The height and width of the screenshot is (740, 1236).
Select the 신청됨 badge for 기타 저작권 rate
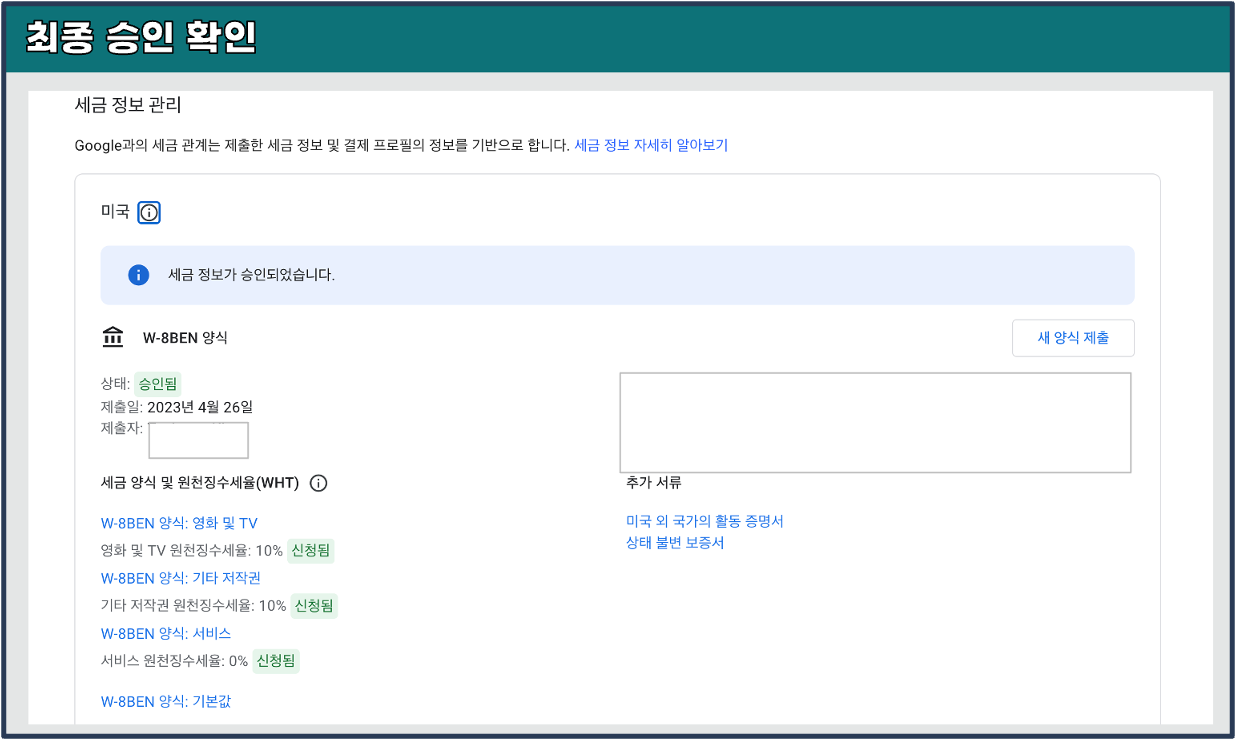pos(316,606)
